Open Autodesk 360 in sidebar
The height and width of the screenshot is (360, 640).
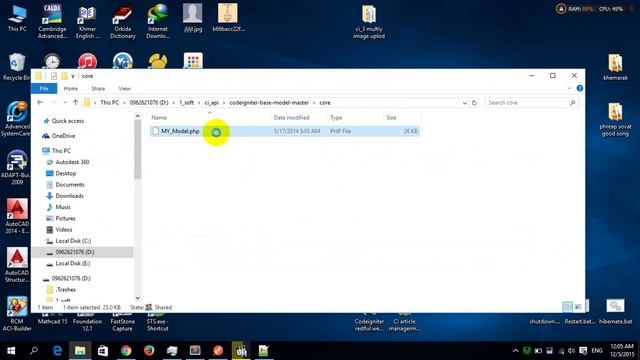72,162
